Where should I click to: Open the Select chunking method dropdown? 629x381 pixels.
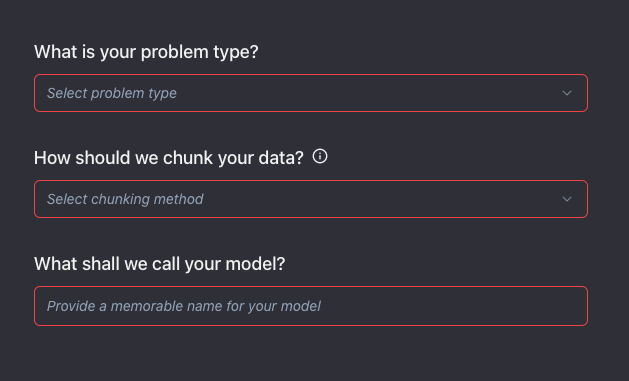click(311, 199)
